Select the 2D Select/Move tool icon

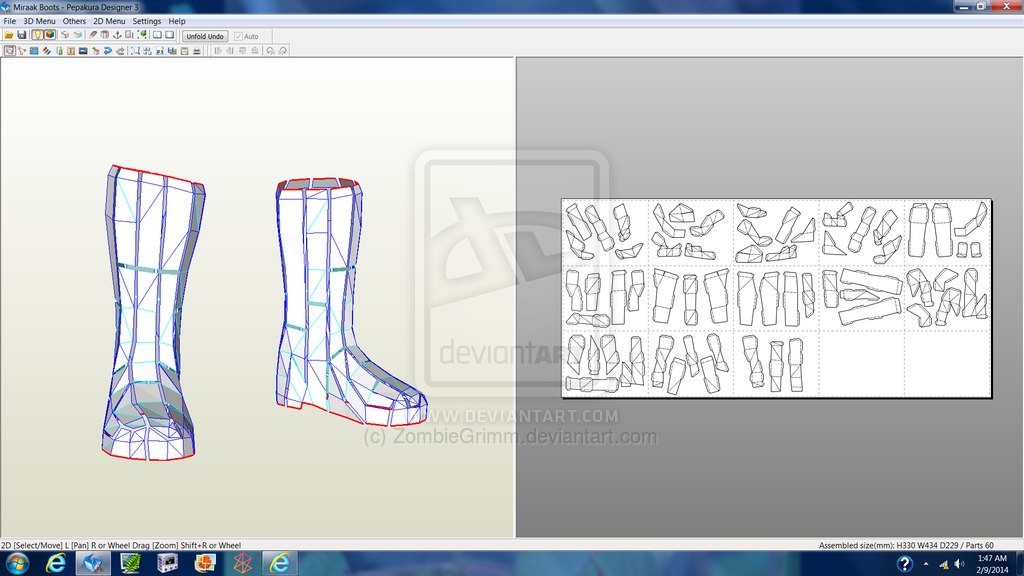pos(10,51)
